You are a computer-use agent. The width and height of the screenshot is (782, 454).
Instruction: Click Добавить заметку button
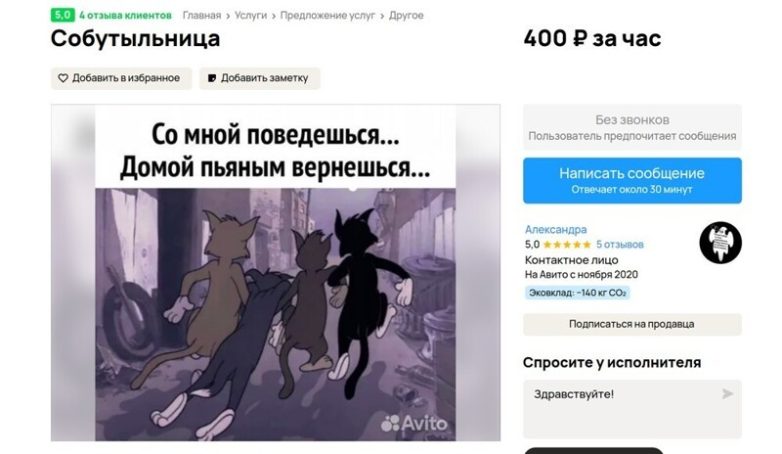click(x=259, y=78)
